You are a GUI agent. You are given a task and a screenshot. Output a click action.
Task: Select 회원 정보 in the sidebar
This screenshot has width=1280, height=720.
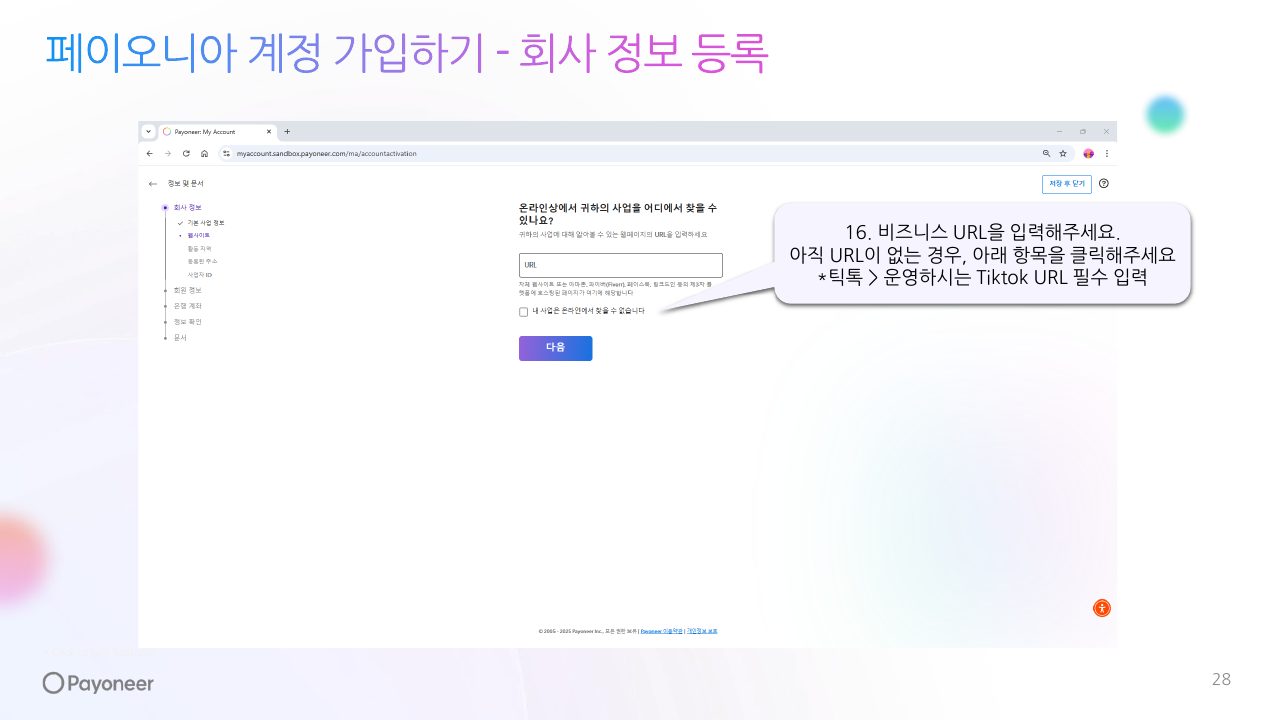tap(187, 290)
